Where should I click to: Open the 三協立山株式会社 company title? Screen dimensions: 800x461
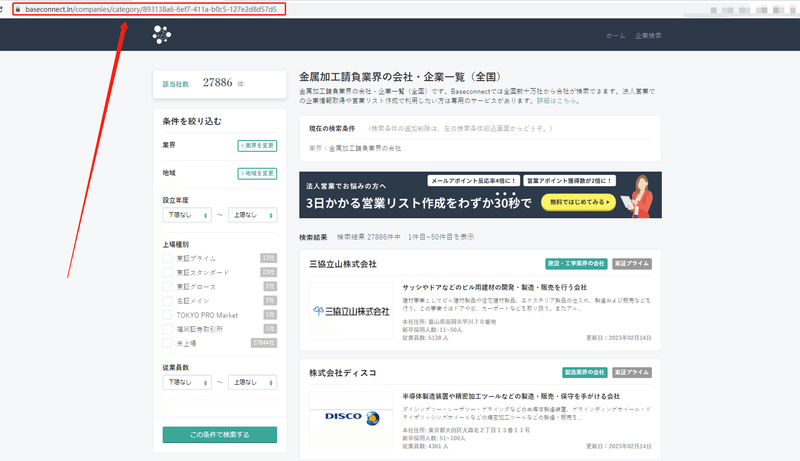click(x=343, y=264)
